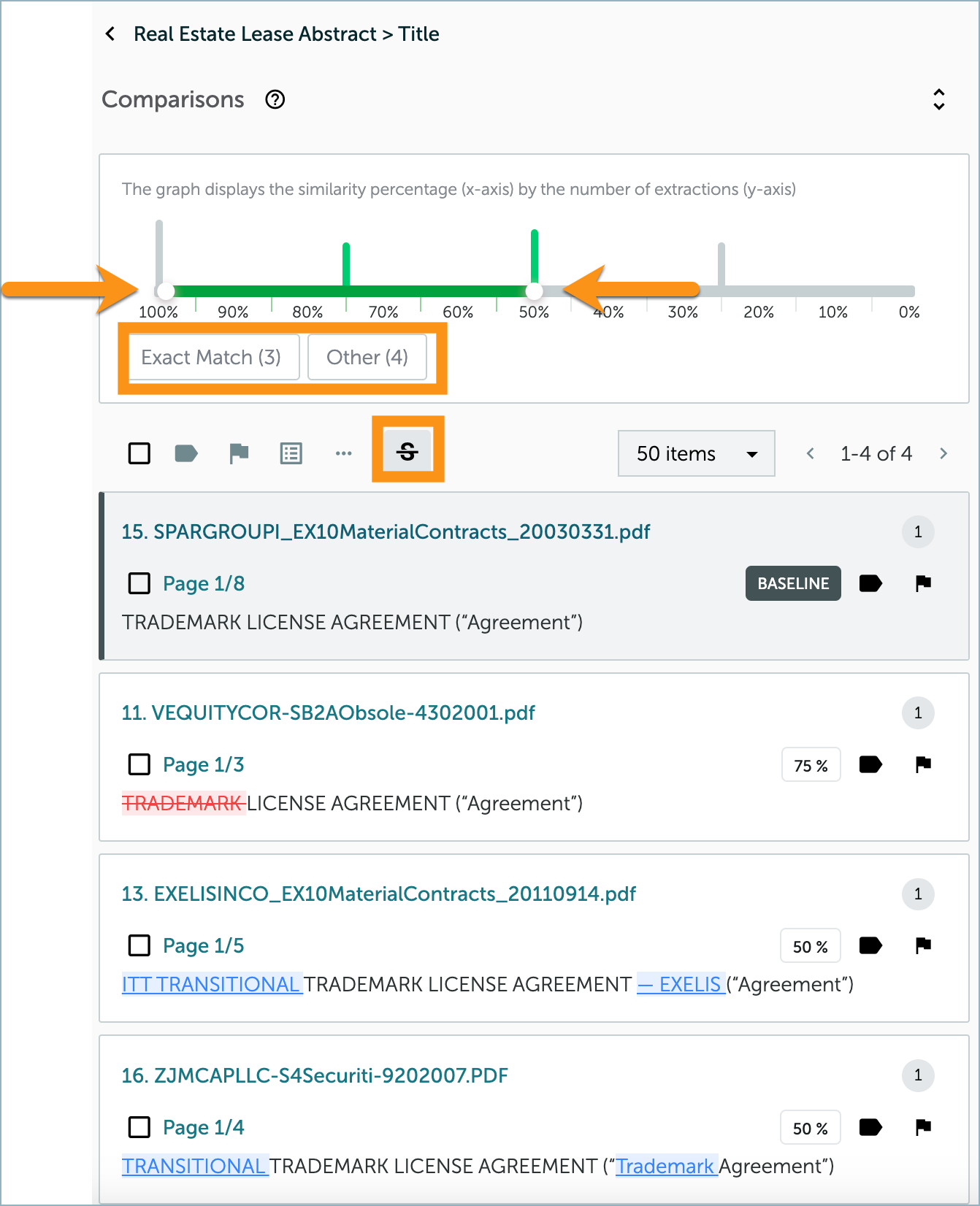The image size is (980, 1206).
Task: Click the struck-through TRADEMARK text
Action: (x=183, y=803)
